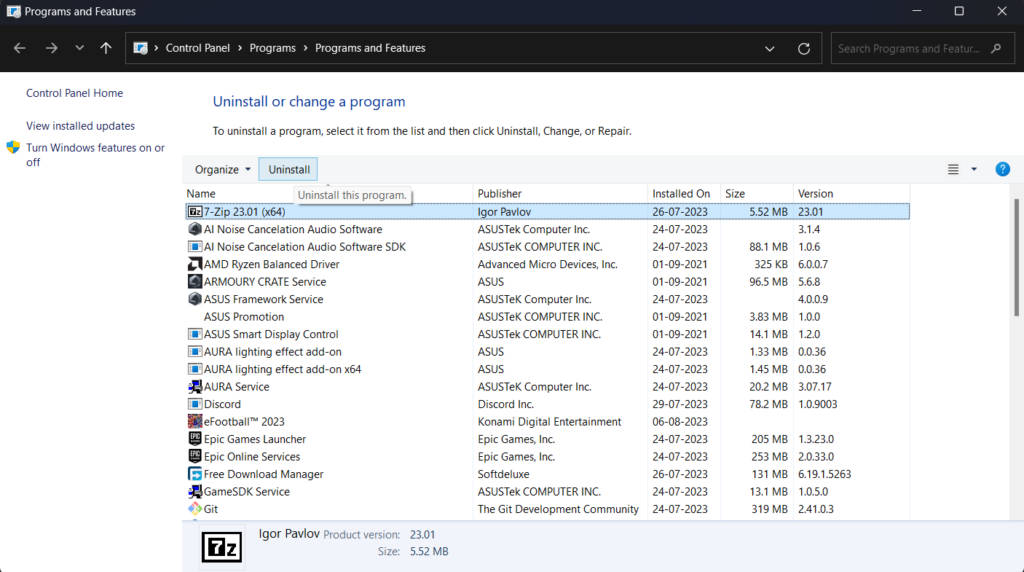Sort list by Name column
Image resolution: width=1024 pixels, height=572 pixels.
coord(200,194)
